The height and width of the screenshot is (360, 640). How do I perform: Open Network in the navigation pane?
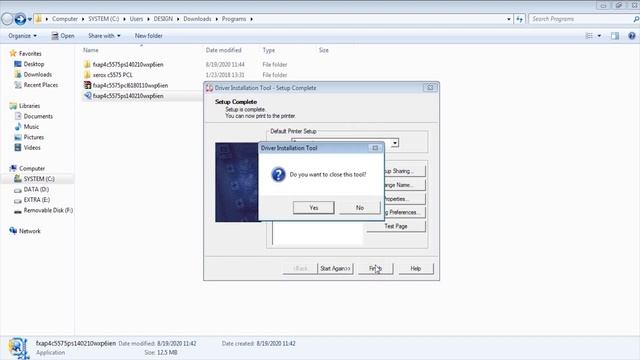tap(29, 231)
